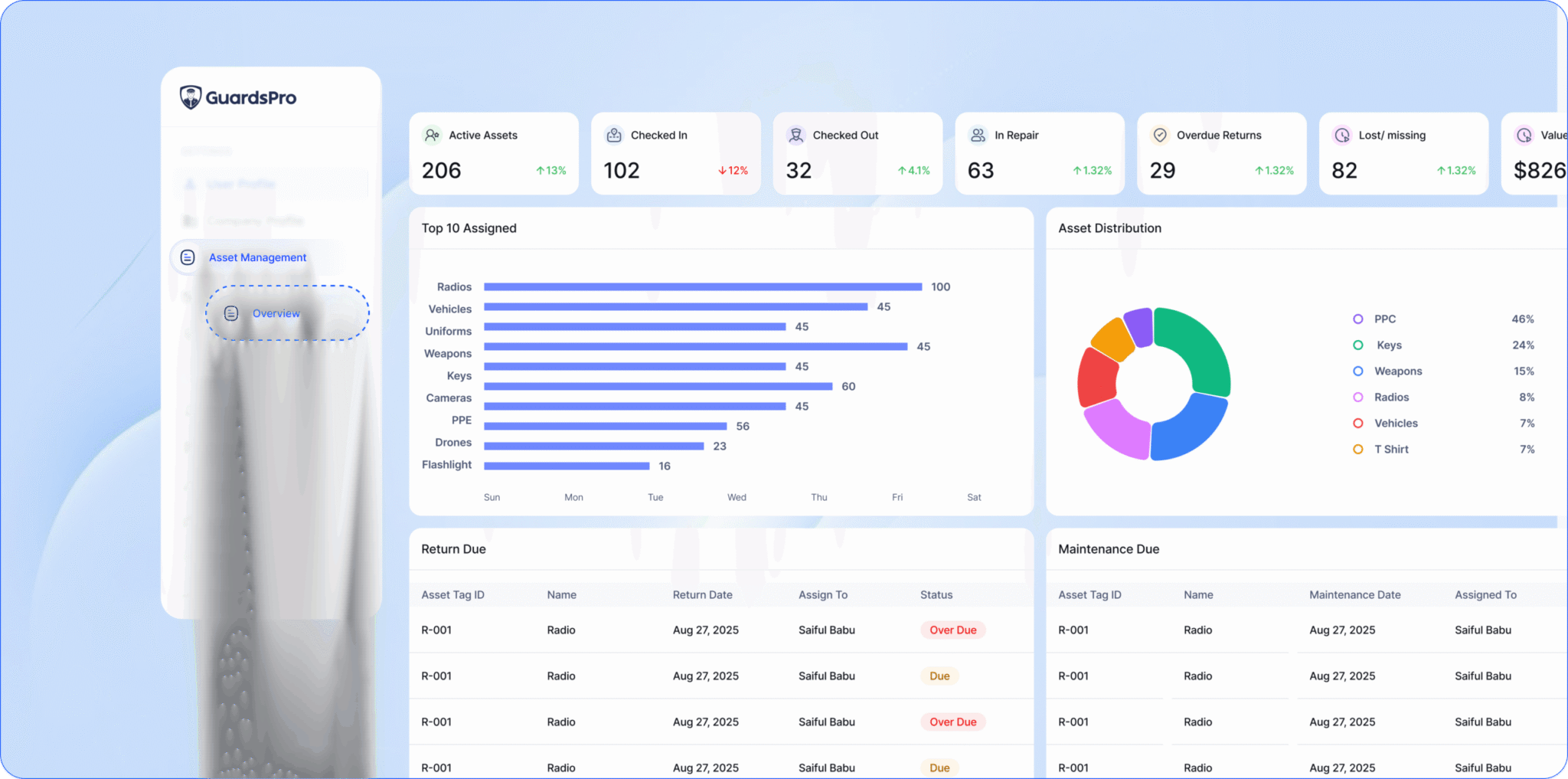Viewport: 1568px width, 779px height.
Task: Click the first Due status badge
Action: point(939,676)
